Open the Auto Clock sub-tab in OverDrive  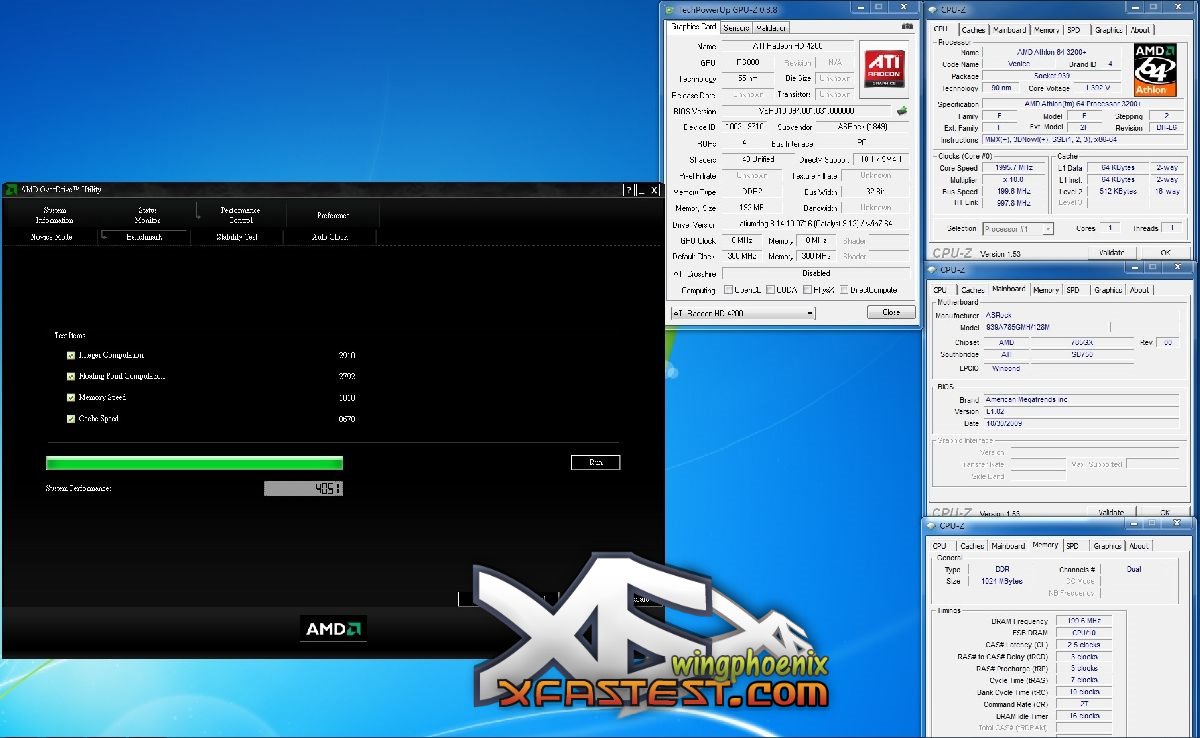coord(329,237)
